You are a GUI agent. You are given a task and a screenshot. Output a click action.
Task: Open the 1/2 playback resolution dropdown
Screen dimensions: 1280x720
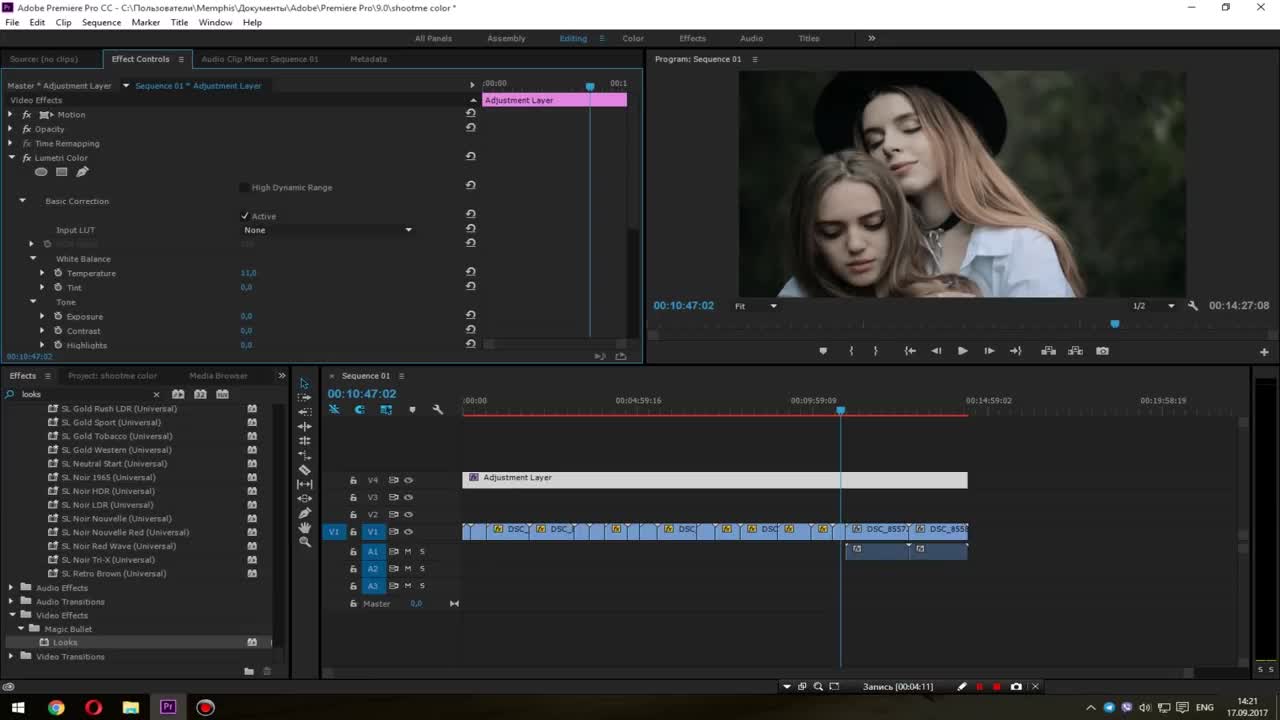(1153, 306)
